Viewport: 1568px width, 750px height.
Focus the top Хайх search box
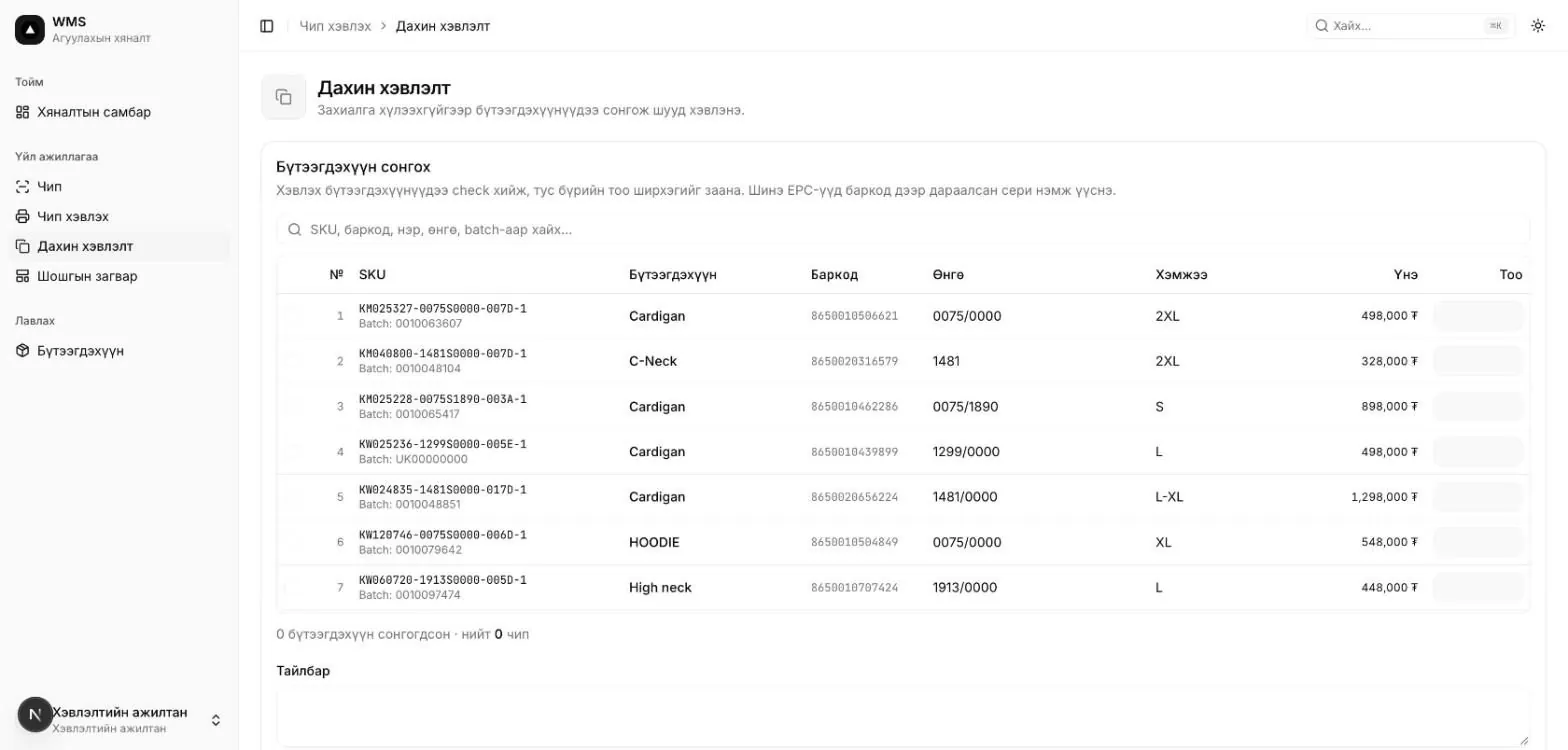[1411, 26]
